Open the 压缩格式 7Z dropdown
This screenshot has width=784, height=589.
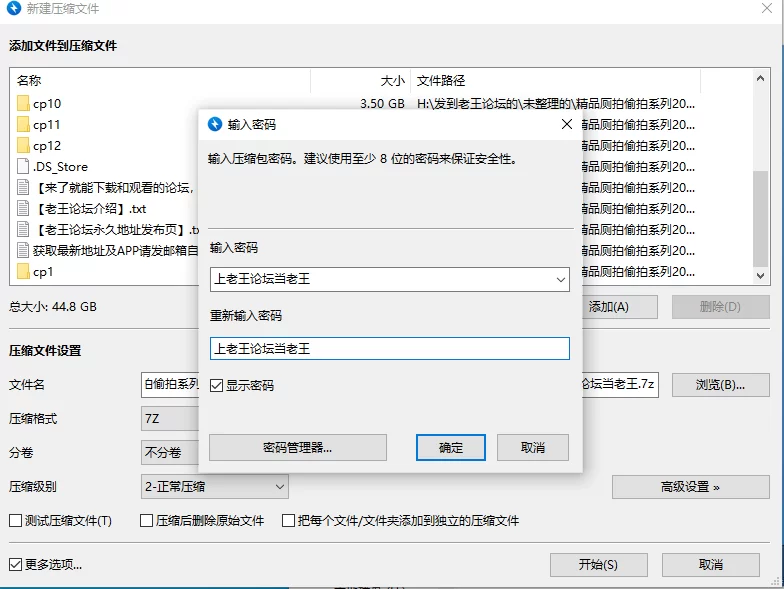(170, 418)
